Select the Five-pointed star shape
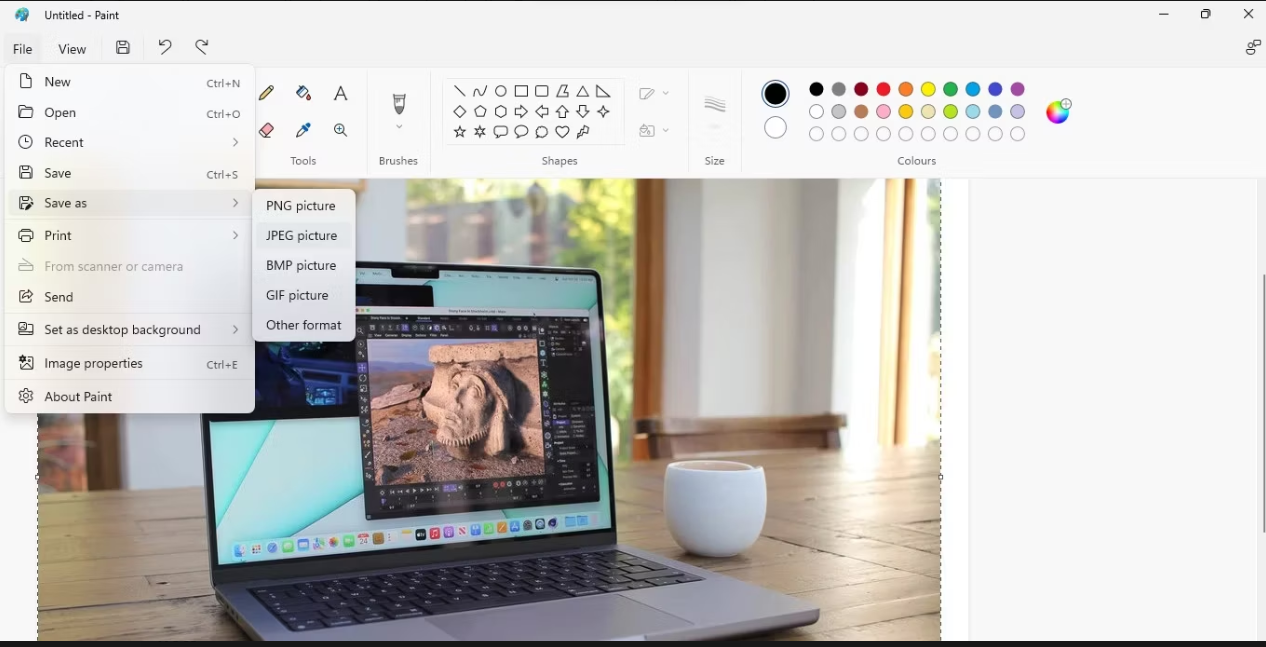Screen dimensions: 1266x647 point(459,131)
